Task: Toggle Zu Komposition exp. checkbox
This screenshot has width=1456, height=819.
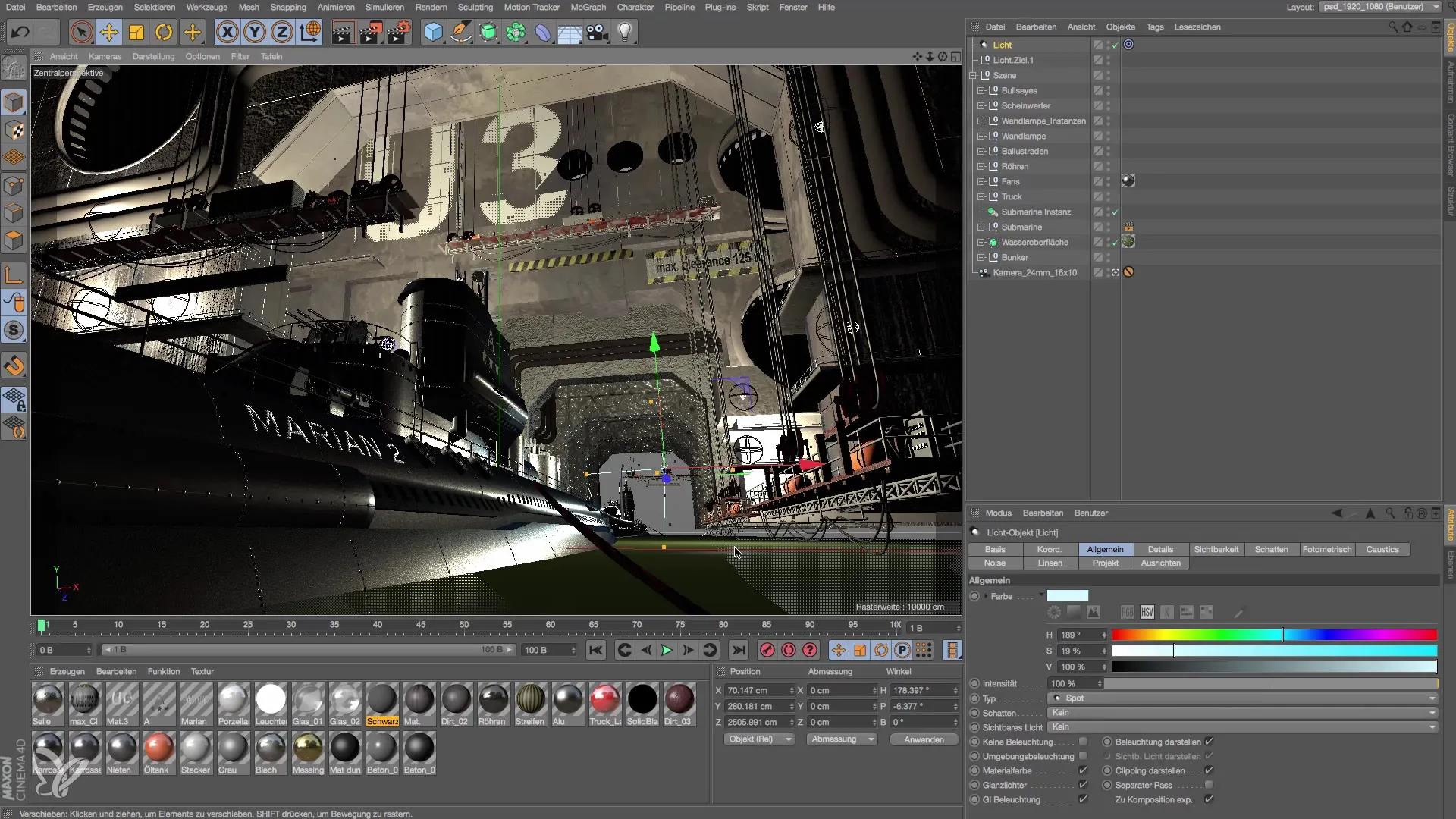Action: 1209,799
